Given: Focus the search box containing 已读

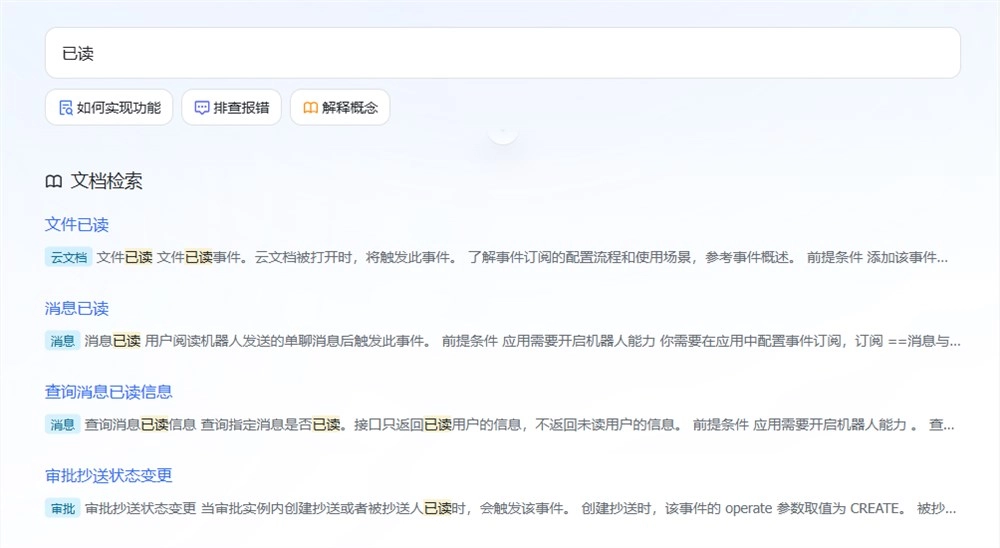Looking at the screenshot, I should coord(502,53).
